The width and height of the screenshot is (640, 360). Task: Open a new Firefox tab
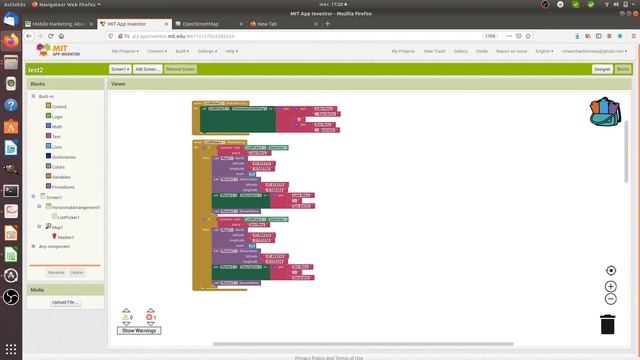[x=327, y=24]
